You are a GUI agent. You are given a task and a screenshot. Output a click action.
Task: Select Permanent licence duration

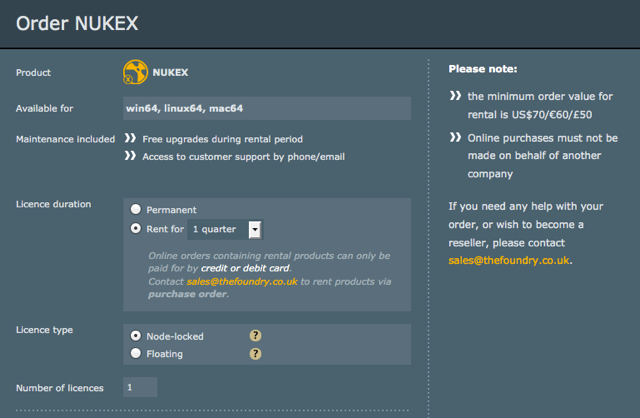[x=136, y=209]
